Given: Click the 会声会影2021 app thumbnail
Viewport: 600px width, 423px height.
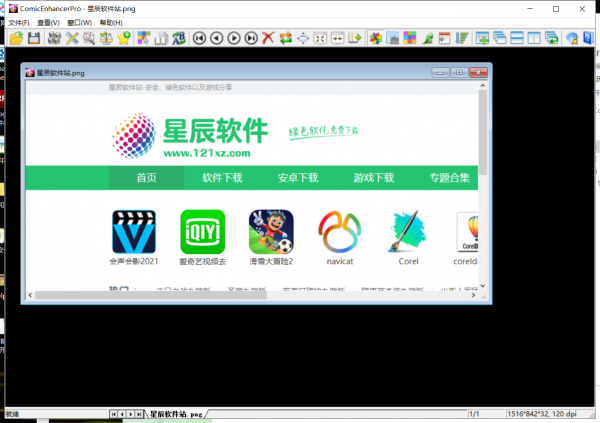Looking at the screenshot, I should [134, 232].
